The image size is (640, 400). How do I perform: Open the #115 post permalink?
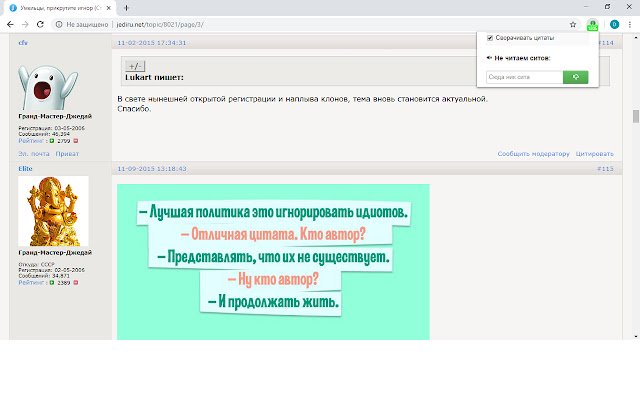tap(605, 169)
